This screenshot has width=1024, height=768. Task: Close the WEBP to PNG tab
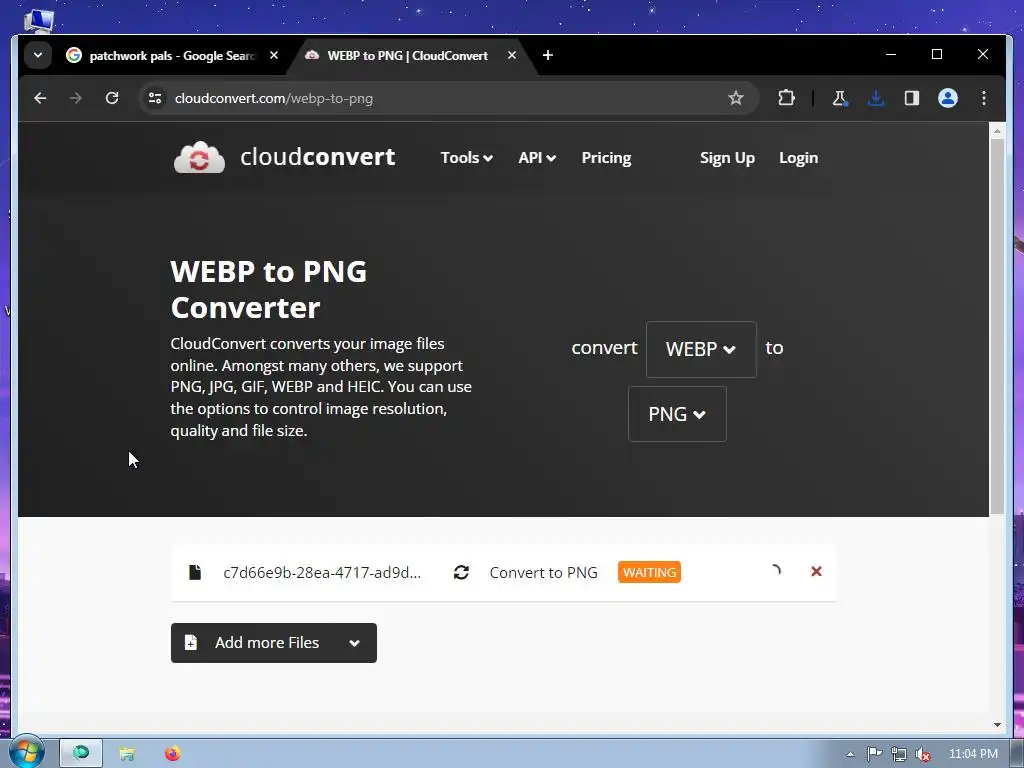[x=512, y=56]
